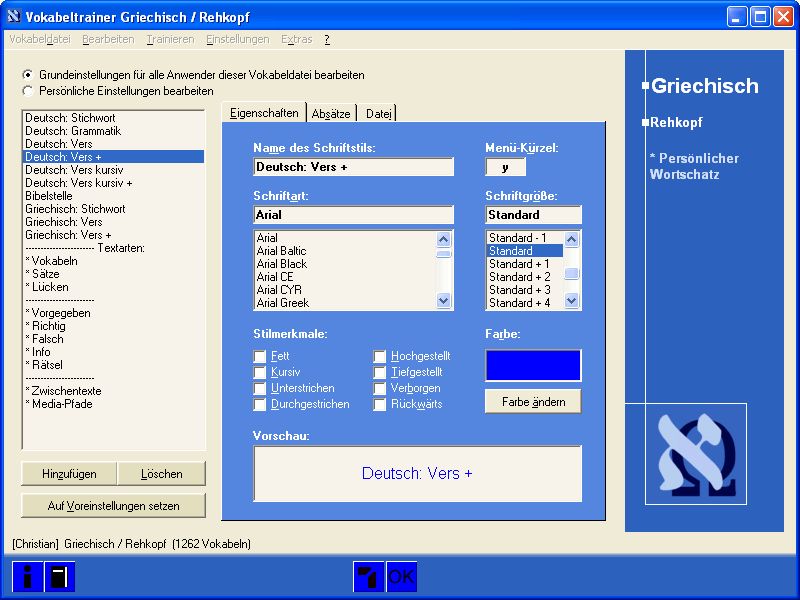Screen dimensions: 800x600
Task: Click the Schriftgröße text field
Action: [533, 215]
